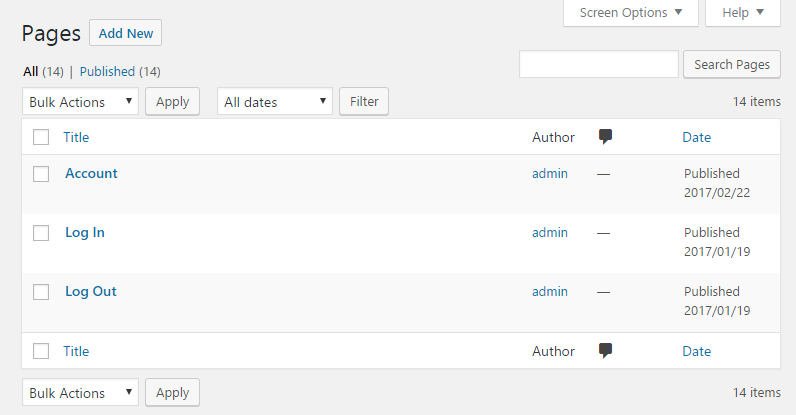
Task: Tick the Log In page checkbox
Action: pyautogui.click(x=41, y=233)
